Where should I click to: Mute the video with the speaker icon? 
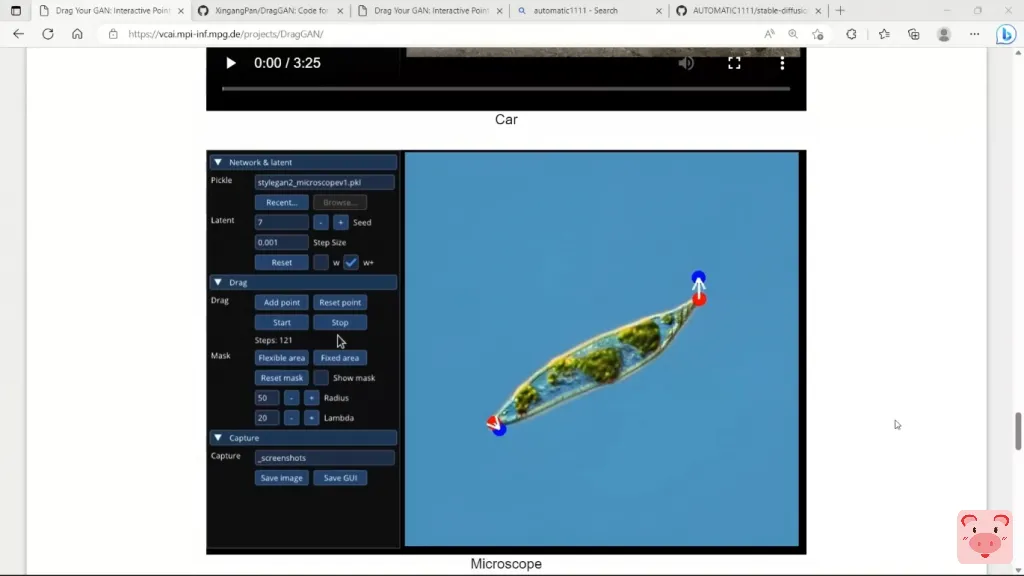pos(686,63)
